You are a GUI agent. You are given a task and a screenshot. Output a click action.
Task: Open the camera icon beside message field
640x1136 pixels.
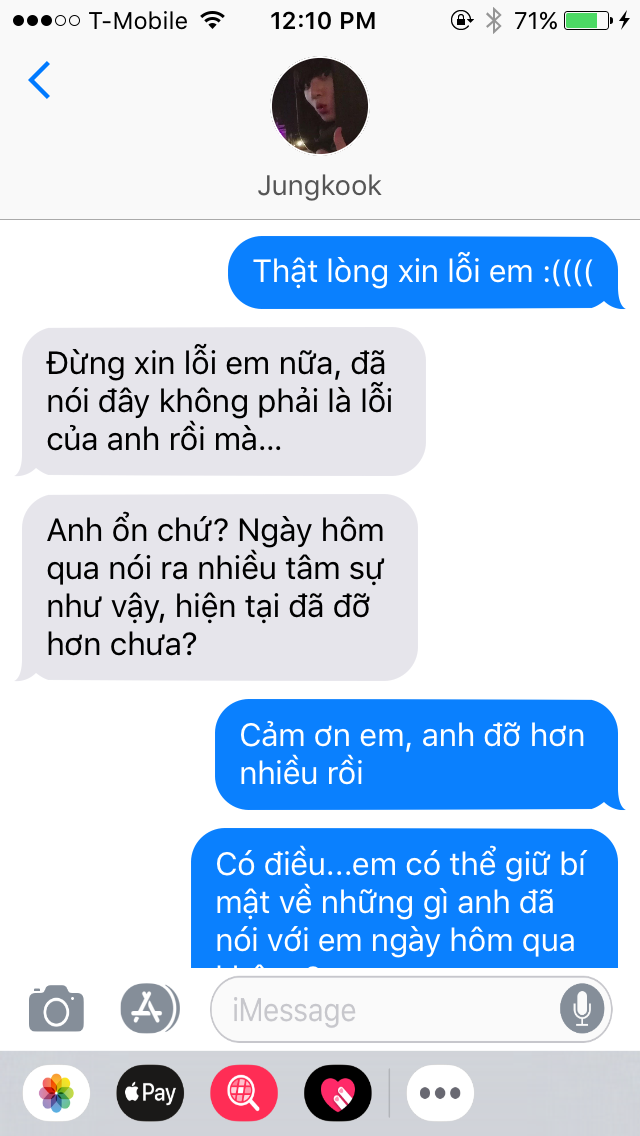coord(56,1008)
